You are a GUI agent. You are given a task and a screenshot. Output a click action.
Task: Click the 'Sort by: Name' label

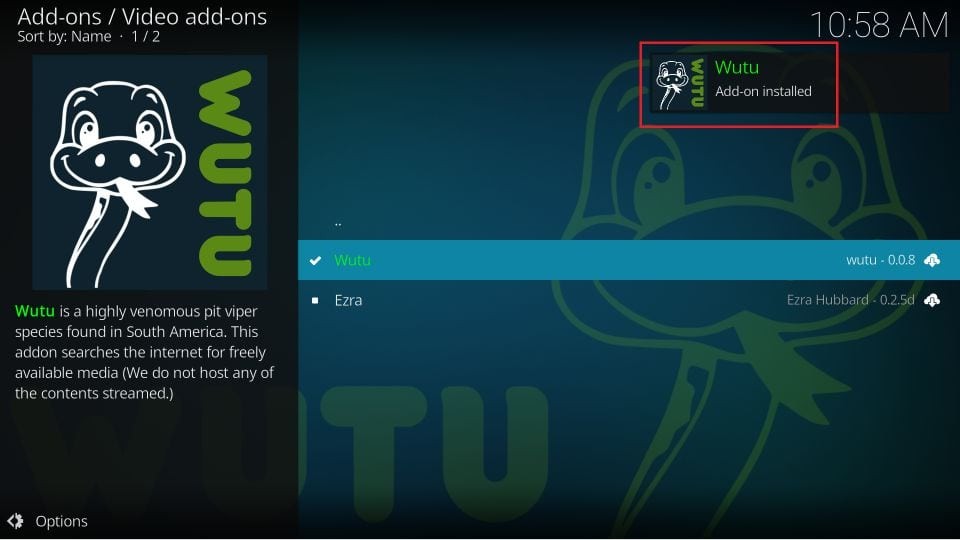click(64, 36)
